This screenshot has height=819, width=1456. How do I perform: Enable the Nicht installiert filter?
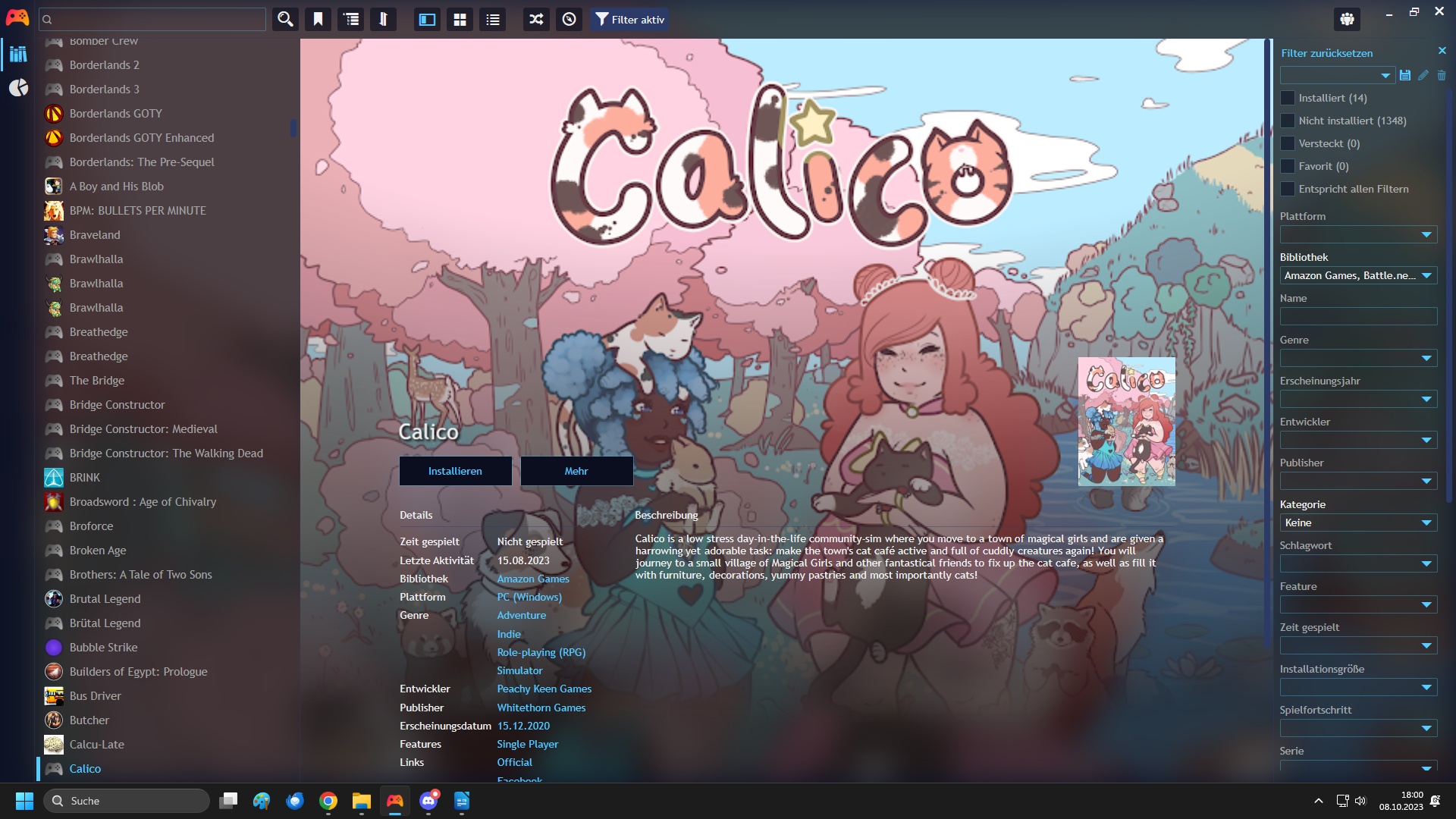(1287, 121)
